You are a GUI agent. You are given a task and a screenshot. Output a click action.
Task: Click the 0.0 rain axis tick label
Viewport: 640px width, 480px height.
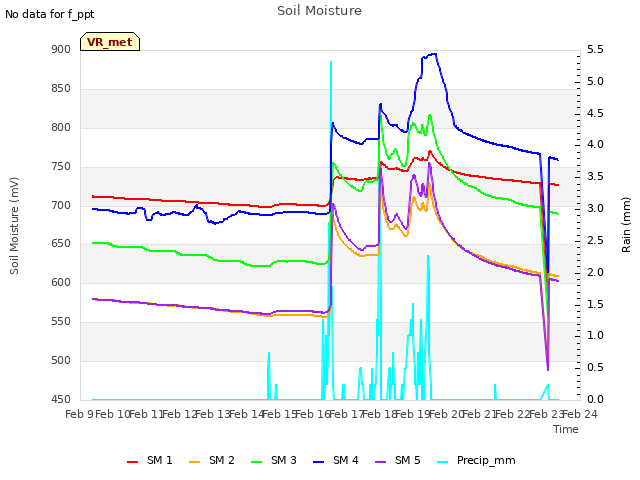pos(595,399)
